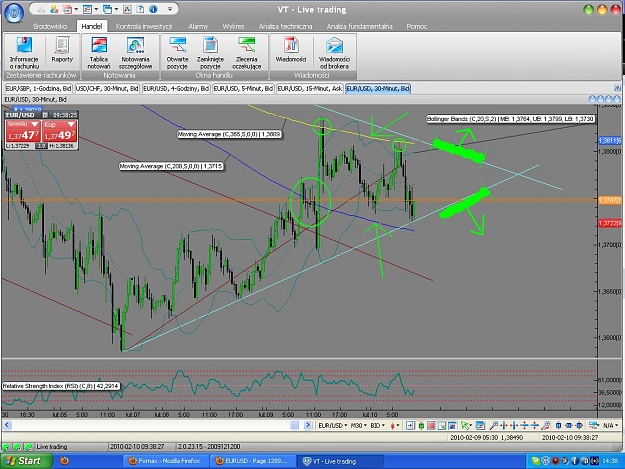Expand the arrow beside cascading windows icon
This screenshot has height=469, width=625.
[116, 9]
